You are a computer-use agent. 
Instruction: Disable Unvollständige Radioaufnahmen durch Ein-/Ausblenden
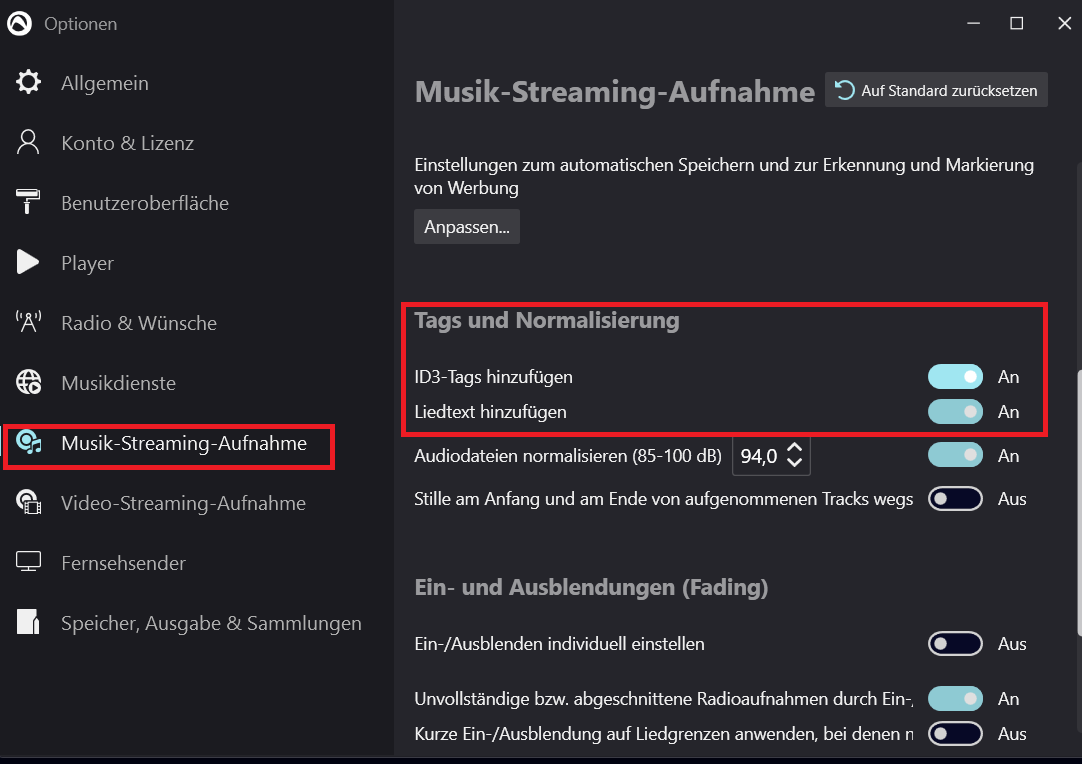coord(955,698)
